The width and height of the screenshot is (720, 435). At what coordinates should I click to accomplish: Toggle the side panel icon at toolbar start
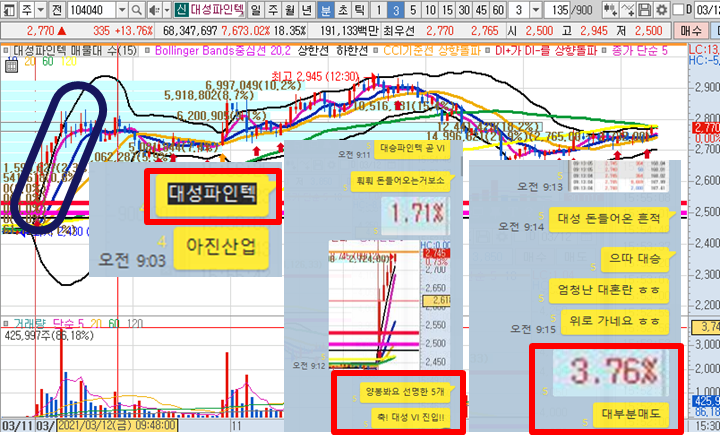pos(9,9)
